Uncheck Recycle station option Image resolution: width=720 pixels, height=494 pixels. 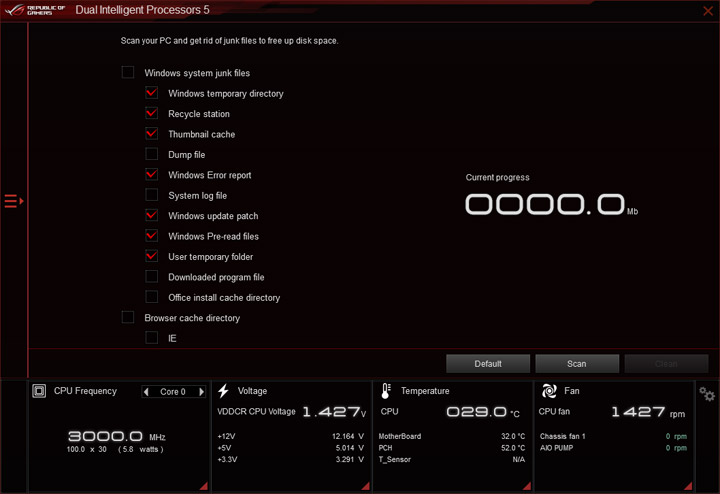pyautogui.click(x=152, y=113)
